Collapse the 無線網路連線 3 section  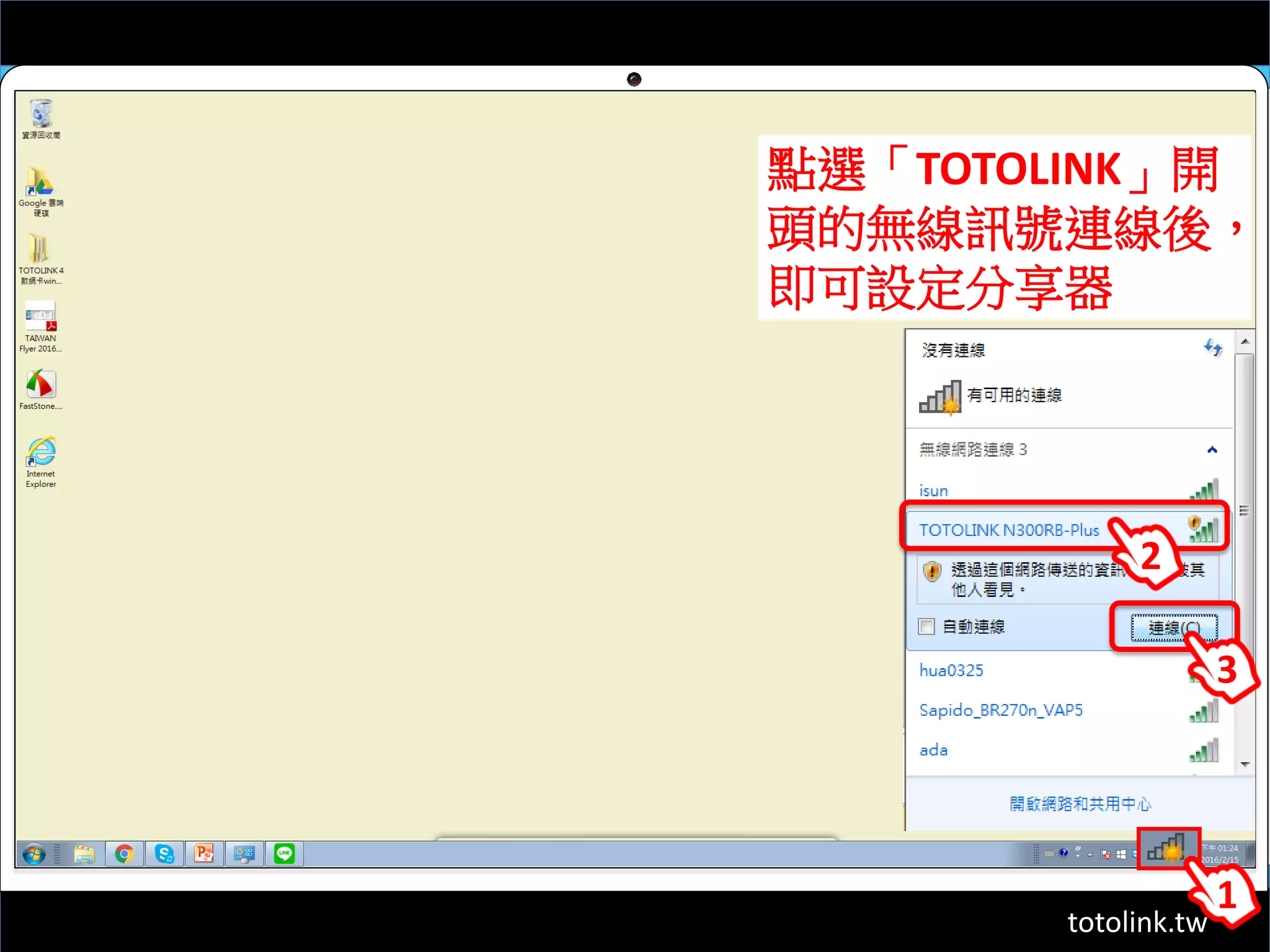click(x=1212, y=450)
